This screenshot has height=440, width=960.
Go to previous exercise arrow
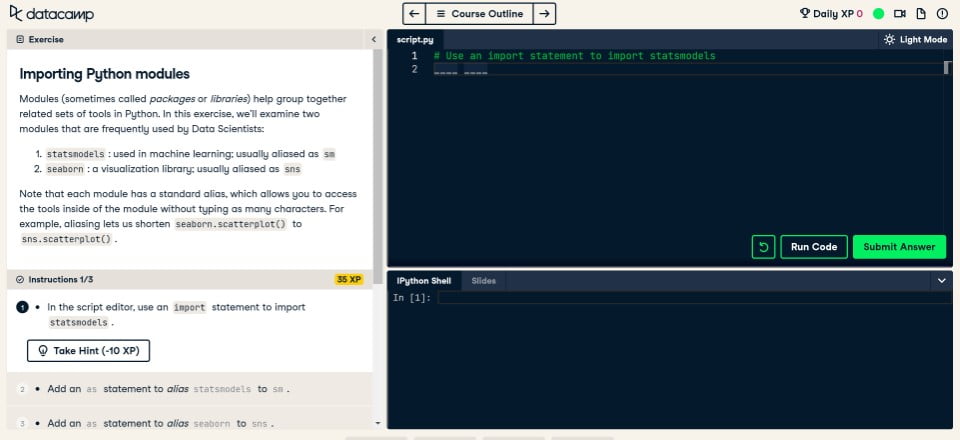pos(414,13)
